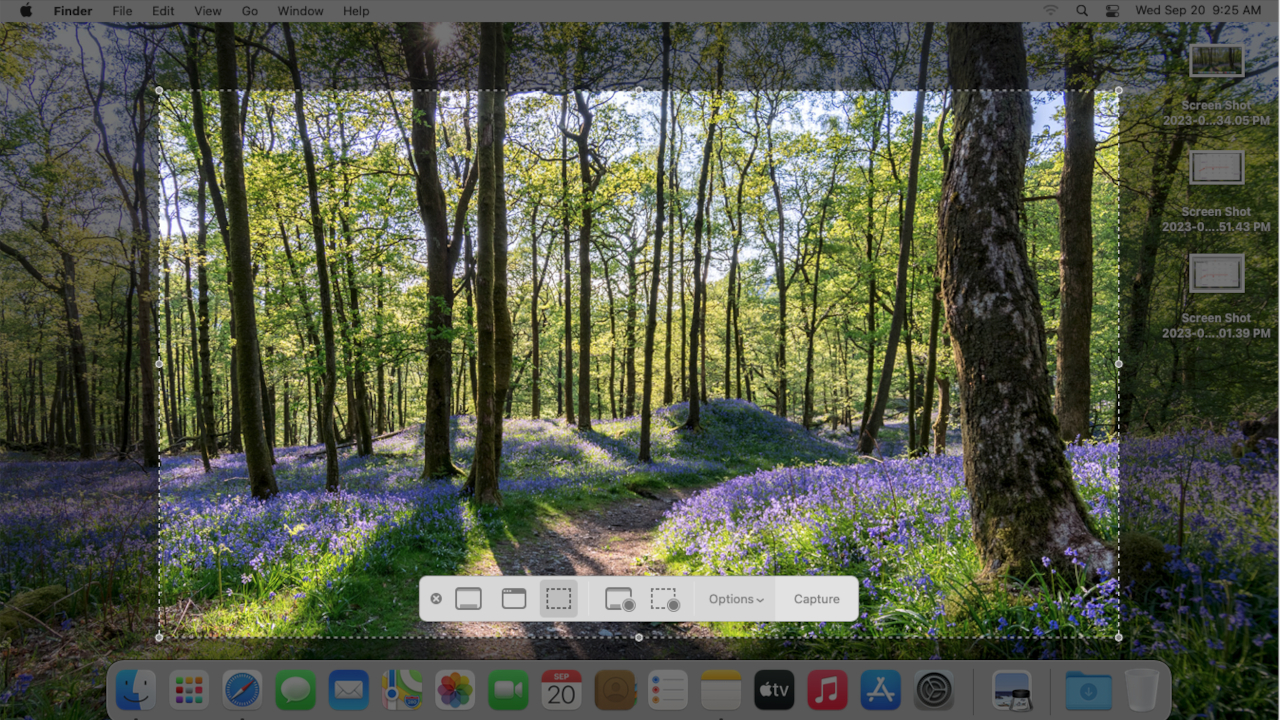1280x720 pixels.
Task: Open the Finder menu in menu bar
Action: pyautogui.click(x=72, y=11)
